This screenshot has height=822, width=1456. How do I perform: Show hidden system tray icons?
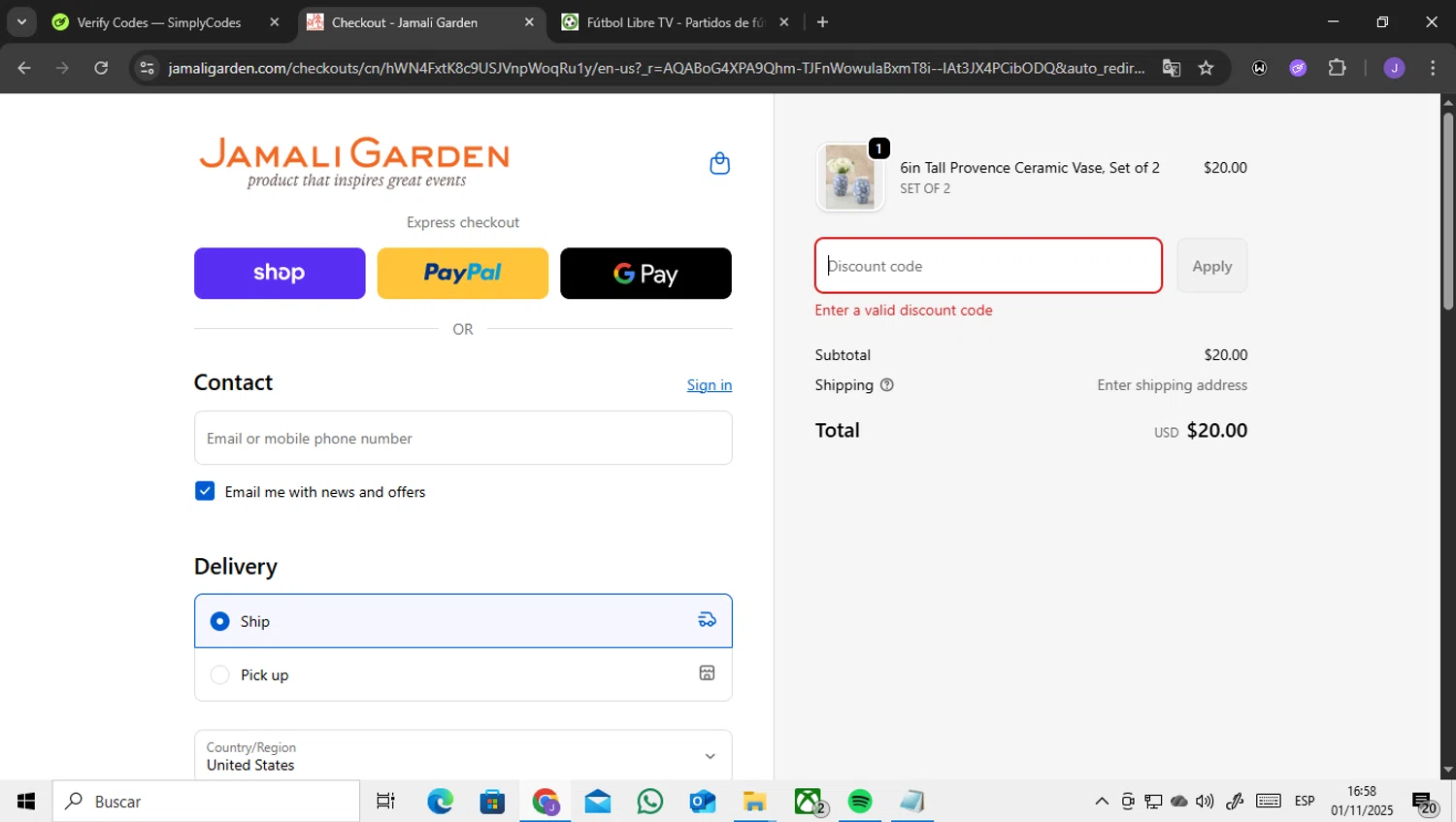[x=1101, y=802]
